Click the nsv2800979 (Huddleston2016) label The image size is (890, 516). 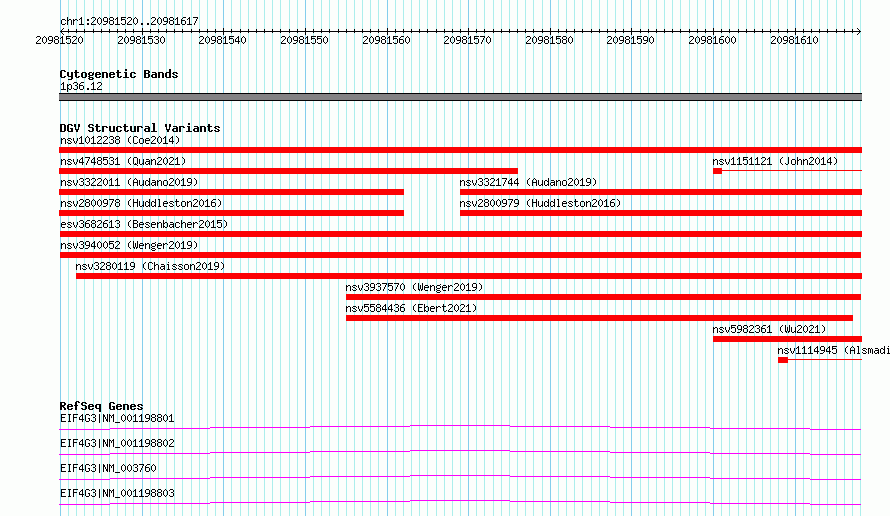(540, 203)
